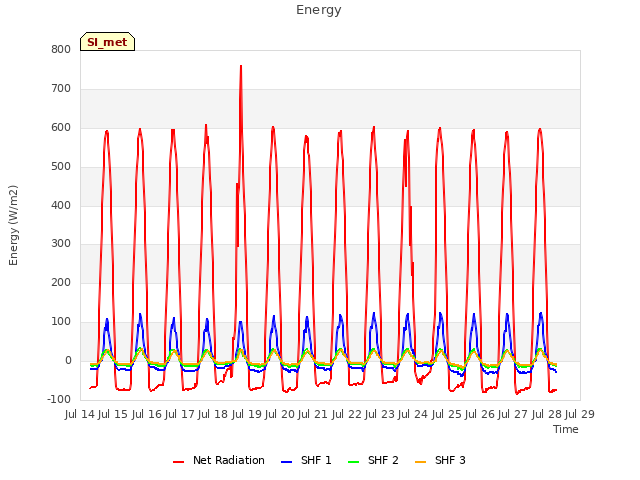Click the Jul 14 x-axis tick label
This screenshot has height=480, width=640.
(x=80, y=414)
